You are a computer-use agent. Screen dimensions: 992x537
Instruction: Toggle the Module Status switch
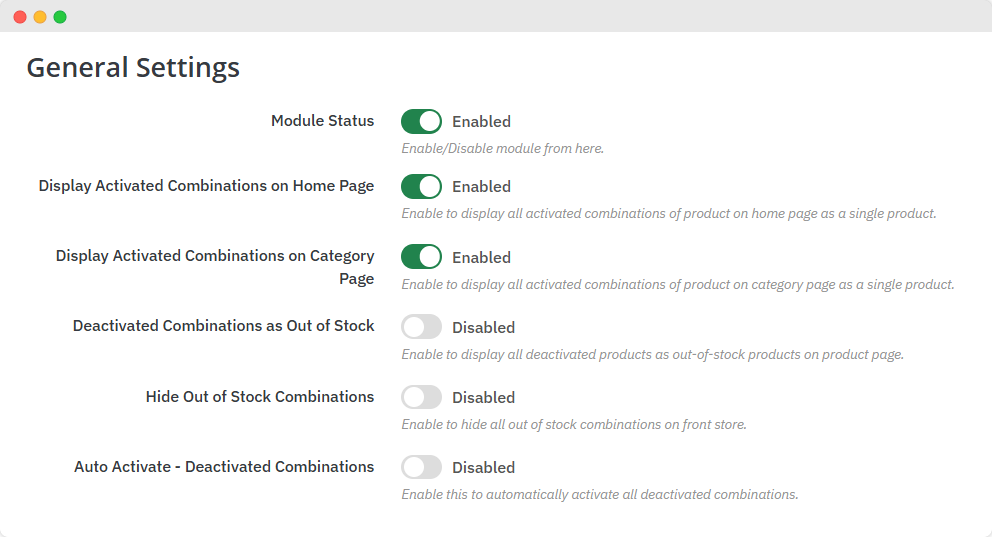click(x=421, y=121)
